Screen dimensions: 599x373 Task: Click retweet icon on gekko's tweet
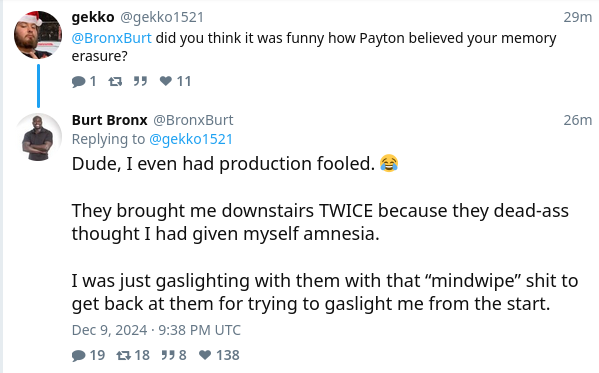pyautogui.click(x=115, y=81)
